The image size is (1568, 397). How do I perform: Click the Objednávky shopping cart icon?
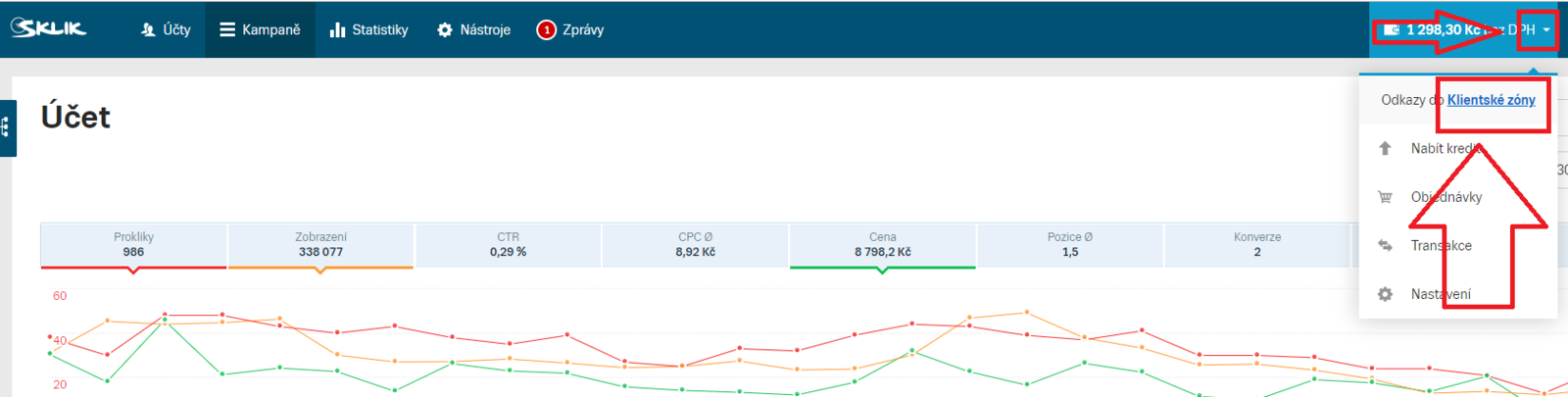coord(1385,197)
